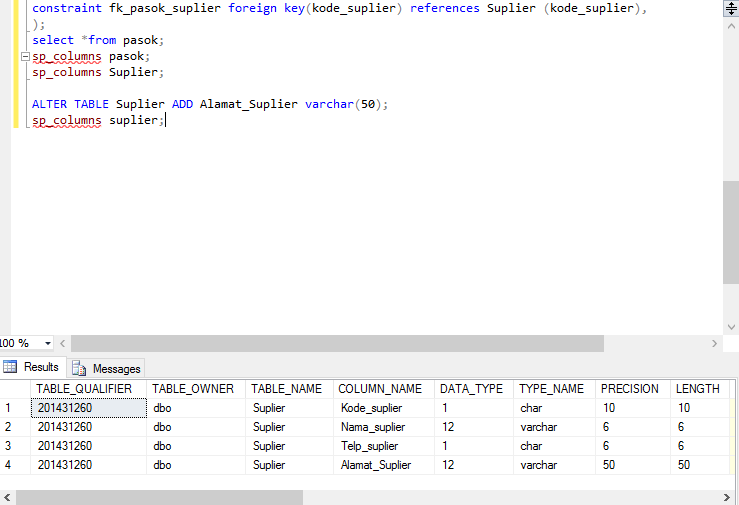
Task: Select the TABLE_OWNER column header
Action: 196,389
